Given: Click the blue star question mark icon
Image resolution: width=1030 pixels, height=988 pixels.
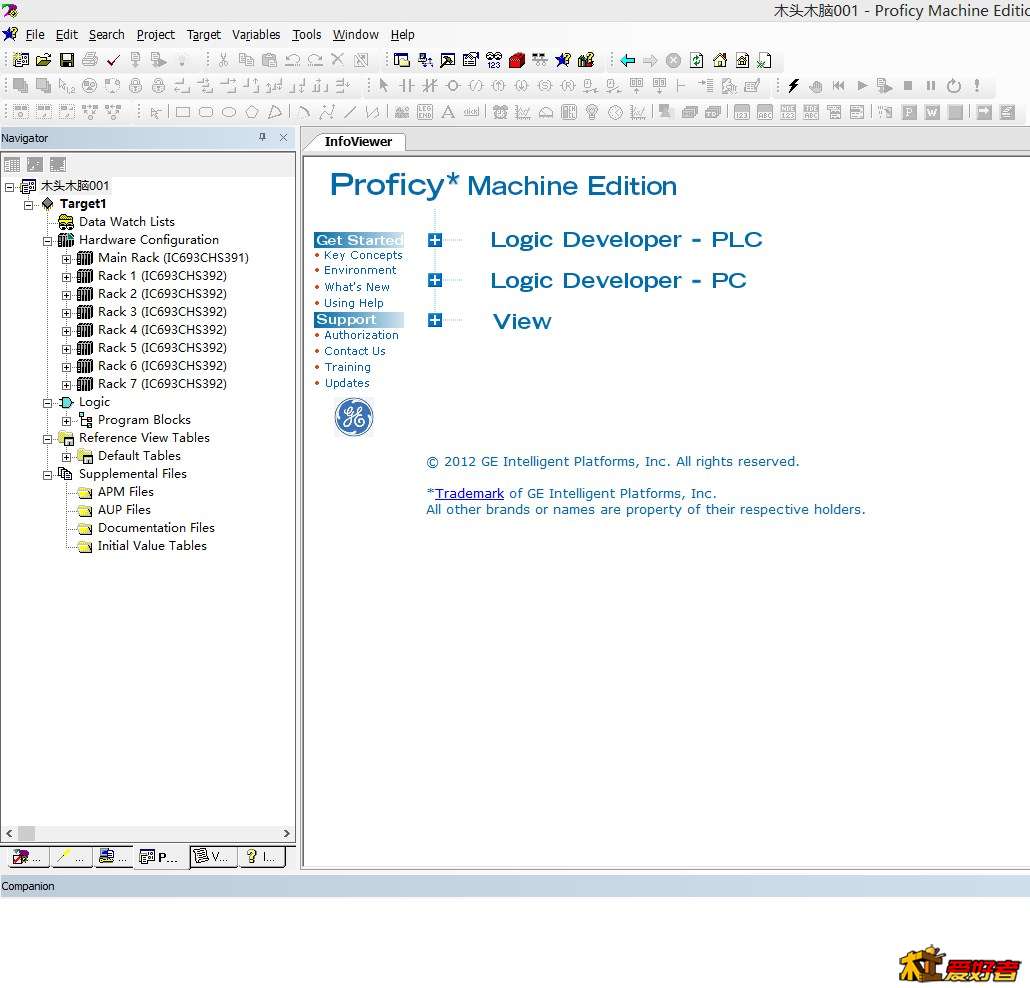Looking at the screenshot, I should coord(563,60).
